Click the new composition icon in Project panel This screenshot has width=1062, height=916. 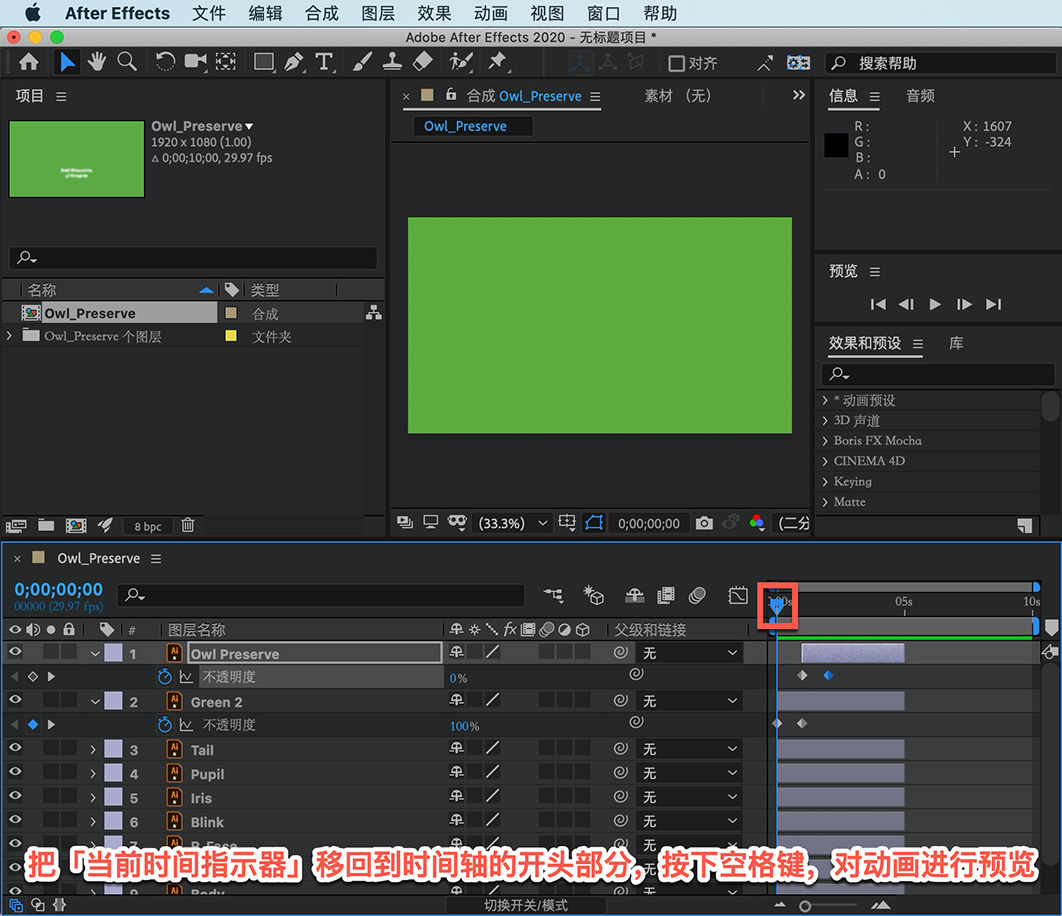[x=76, y=526]
